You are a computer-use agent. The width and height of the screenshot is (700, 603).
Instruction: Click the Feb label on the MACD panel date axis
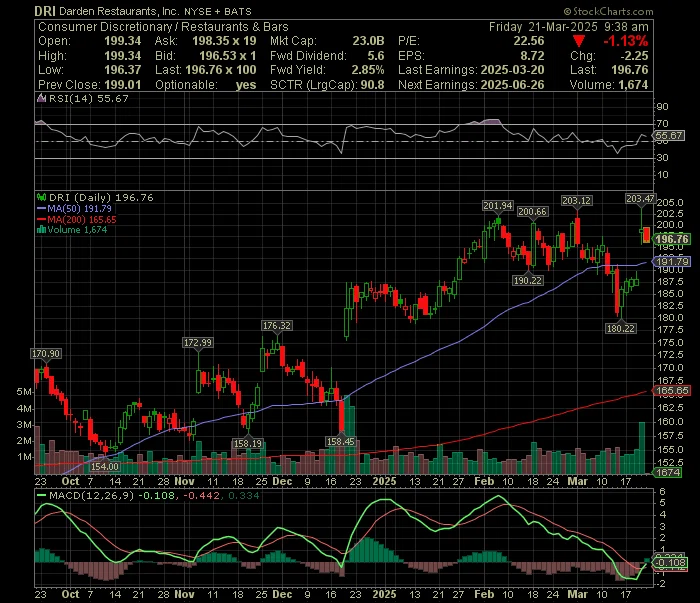pos(484,594)
